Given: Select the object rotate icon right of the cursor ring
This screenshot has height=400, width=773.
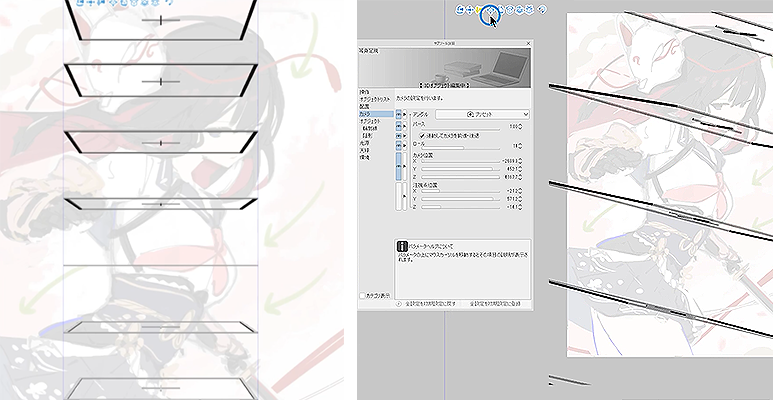Looking at the screenshot, I should [500, 9].
